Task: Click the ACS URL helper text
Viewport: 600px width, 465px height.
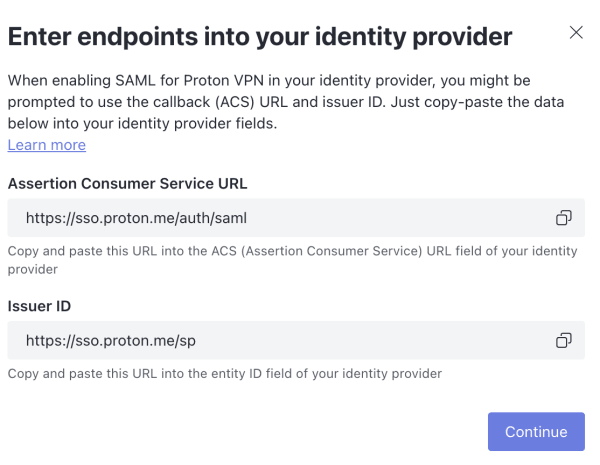Action: point(292,260)
